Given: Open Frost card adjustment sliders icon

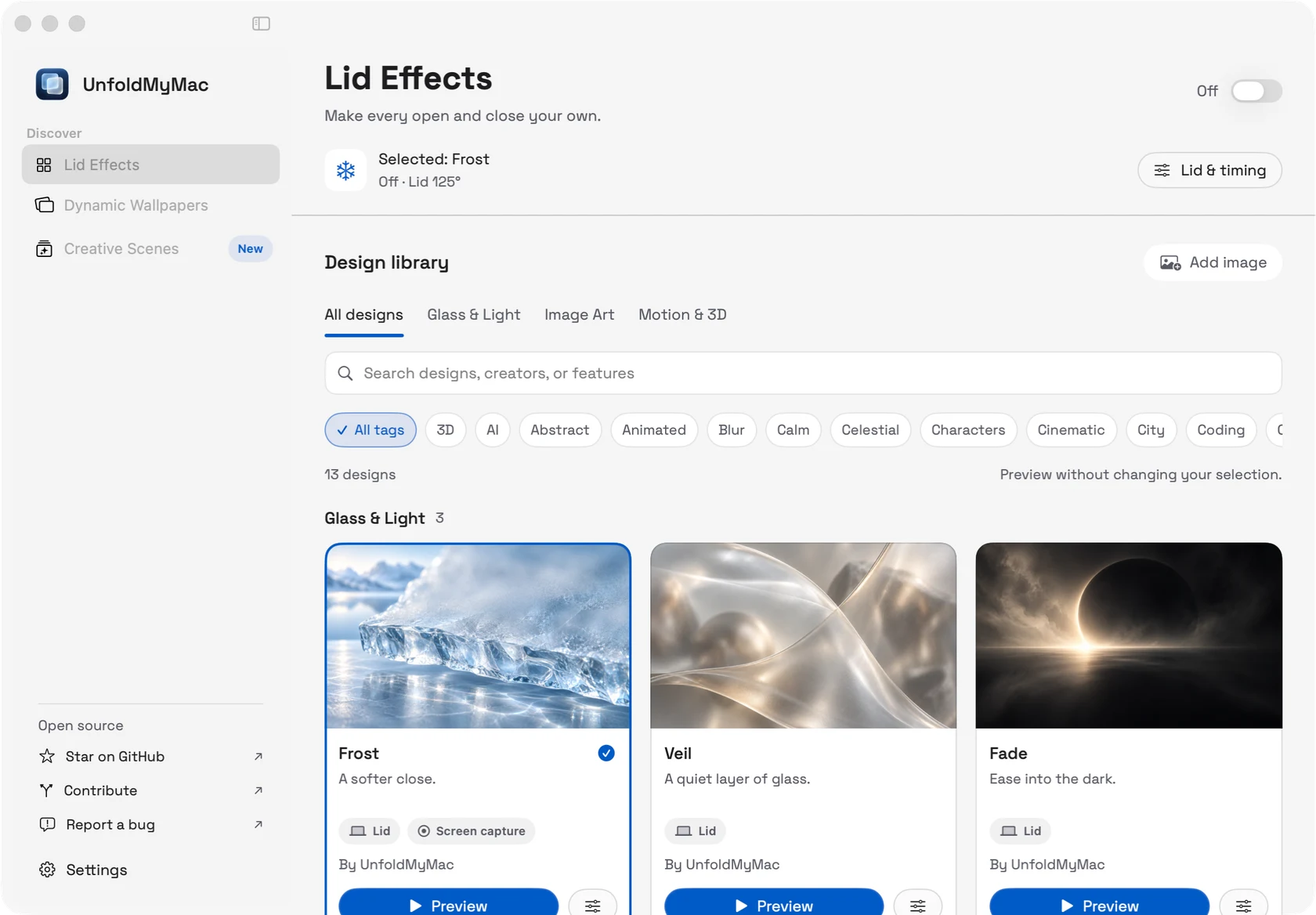Looking at the screenshot, I should [593, 905].
